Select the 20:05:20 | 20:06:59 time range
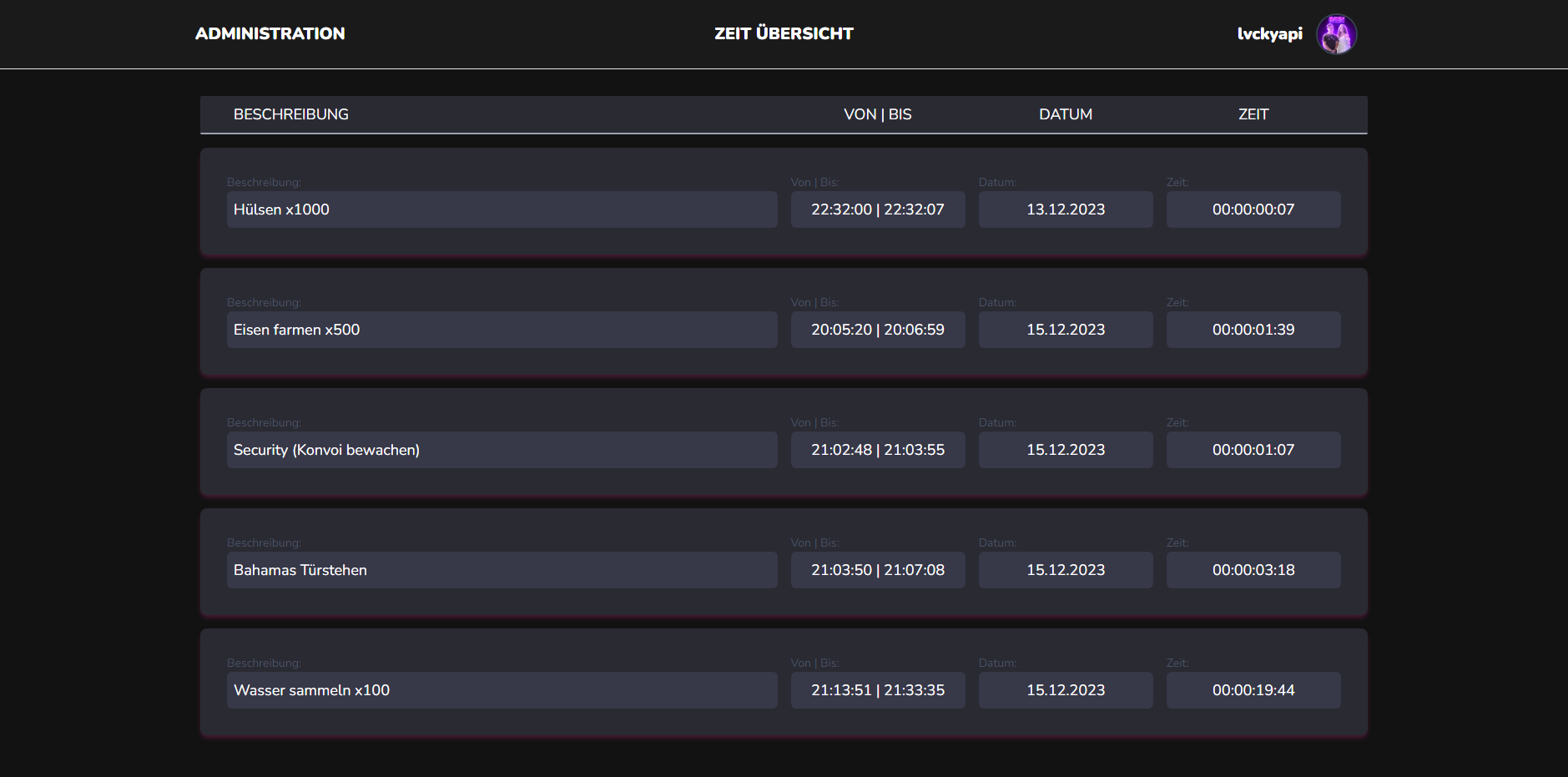This screenshot has width=1568, height=777. coord(877,330)
